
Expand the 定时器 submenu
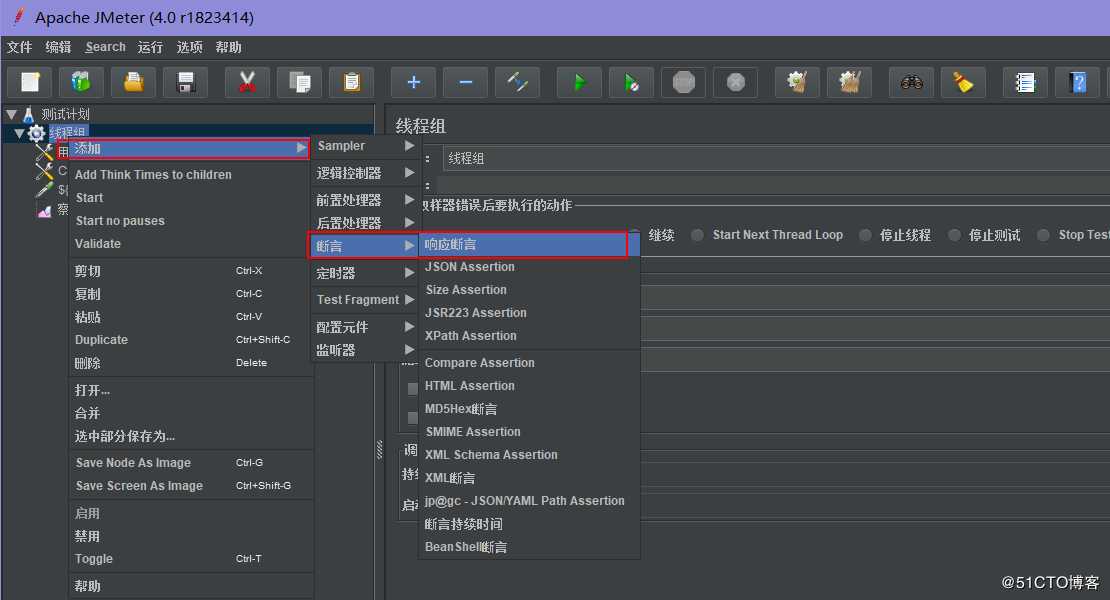365,272
